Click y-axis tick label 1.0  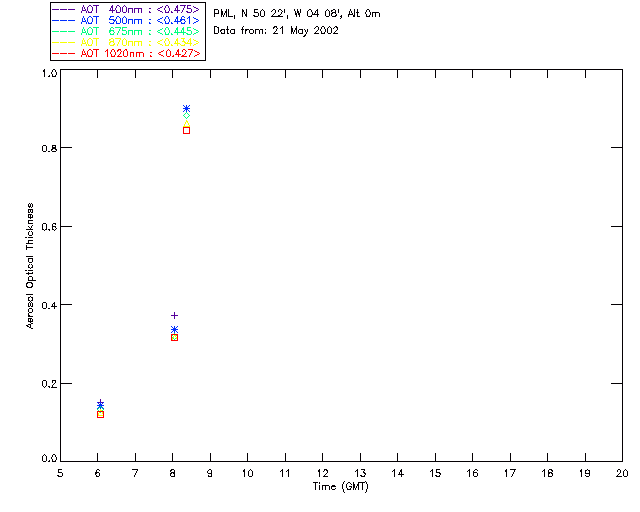(49, 73)
